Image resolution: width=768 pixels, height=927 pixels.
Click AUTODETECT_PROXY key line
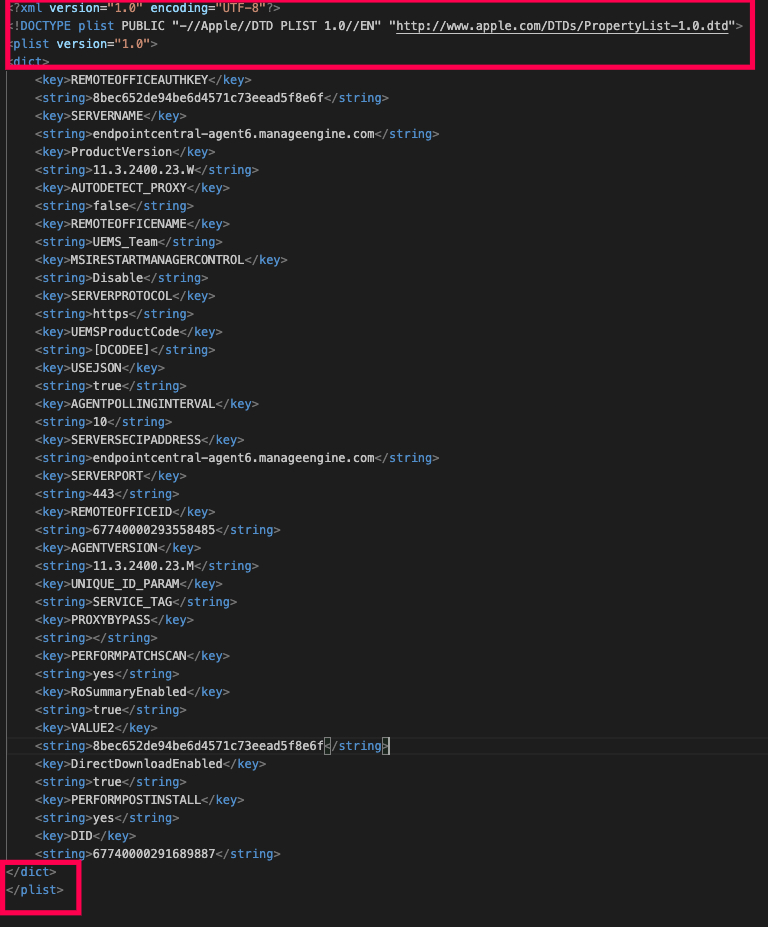(x=132, y=188)
